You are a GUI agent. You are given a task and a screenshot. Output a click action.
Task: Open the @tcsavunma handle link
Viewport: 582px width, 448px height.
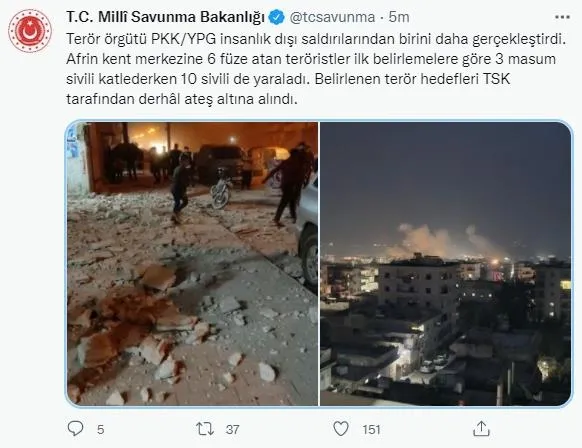tap(332, 17)
